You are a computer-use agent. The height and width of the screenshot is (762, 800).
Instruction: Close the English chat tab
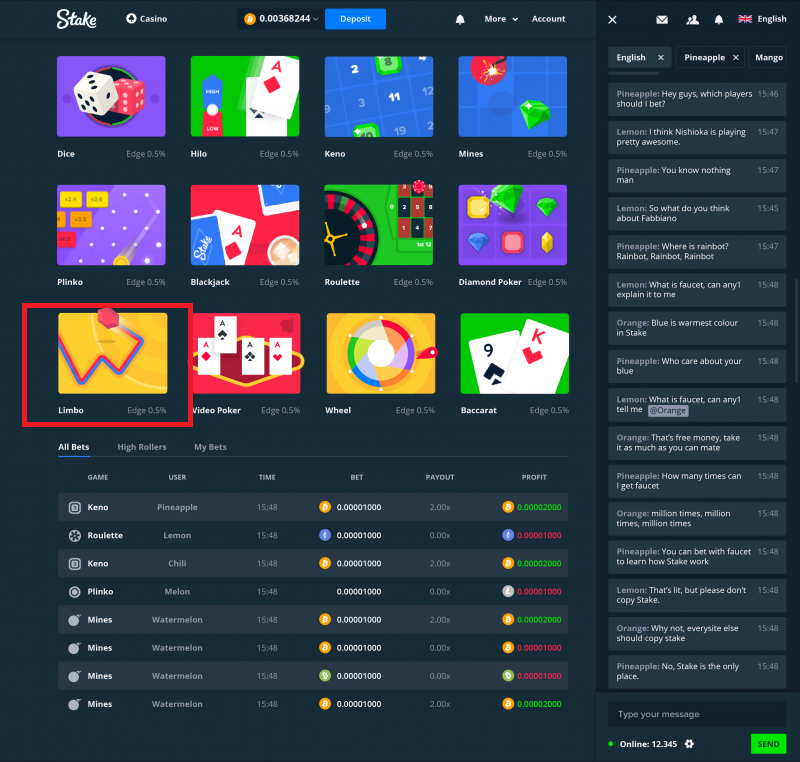pos(661,58)
